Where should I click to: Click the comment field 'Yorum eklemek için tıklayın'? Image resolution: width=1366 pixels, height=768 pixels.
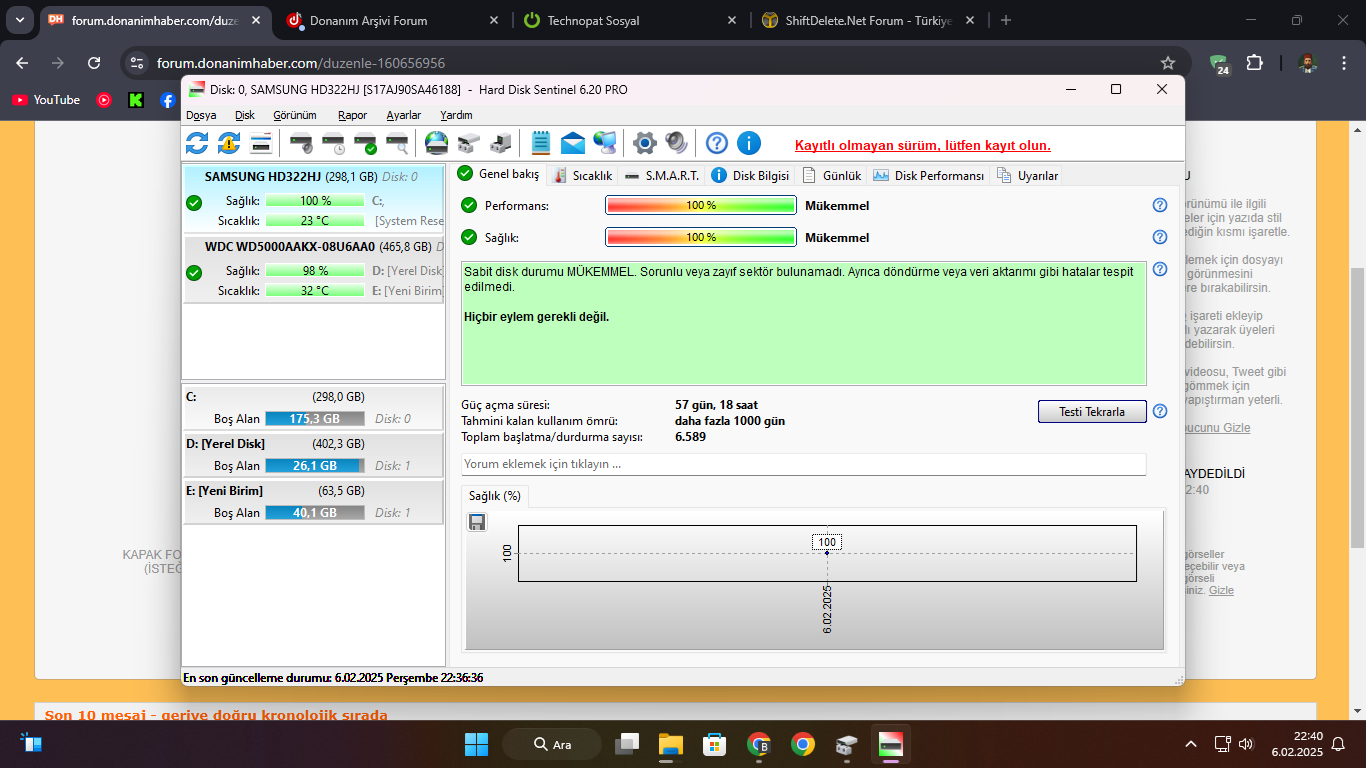(804, 464)
